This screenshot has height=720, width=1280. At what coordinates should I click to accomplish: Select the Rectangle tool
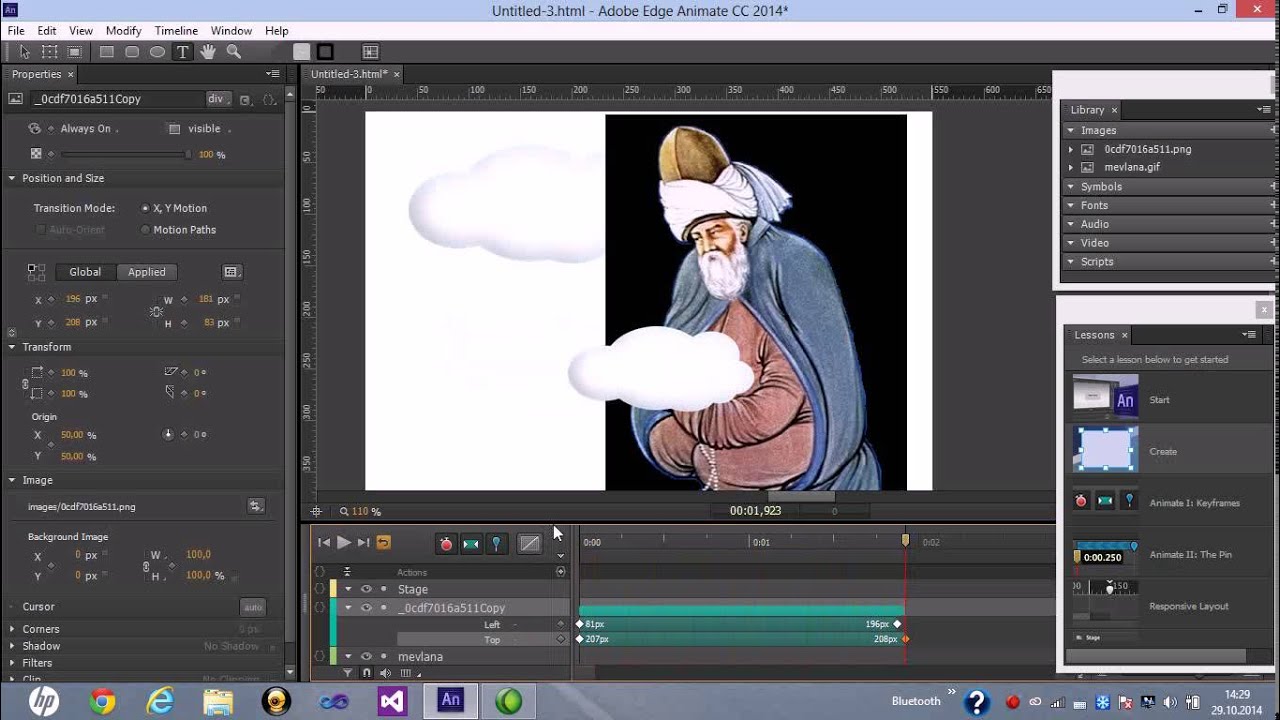[107, 52]
